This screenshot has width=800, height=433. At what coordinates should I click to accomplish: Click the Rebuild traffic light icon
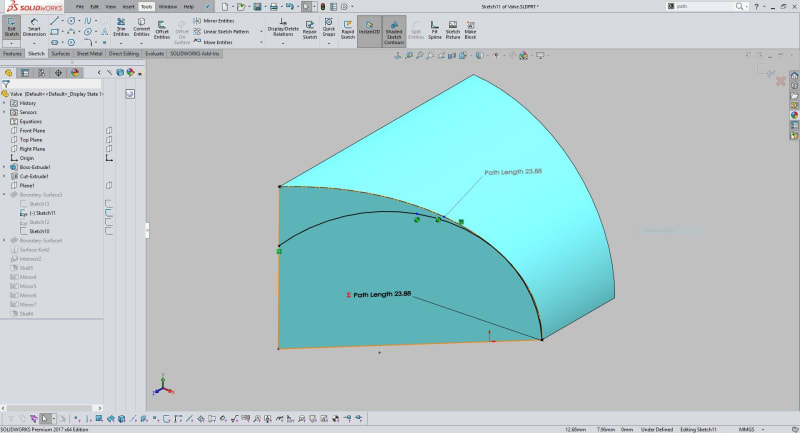323,7
